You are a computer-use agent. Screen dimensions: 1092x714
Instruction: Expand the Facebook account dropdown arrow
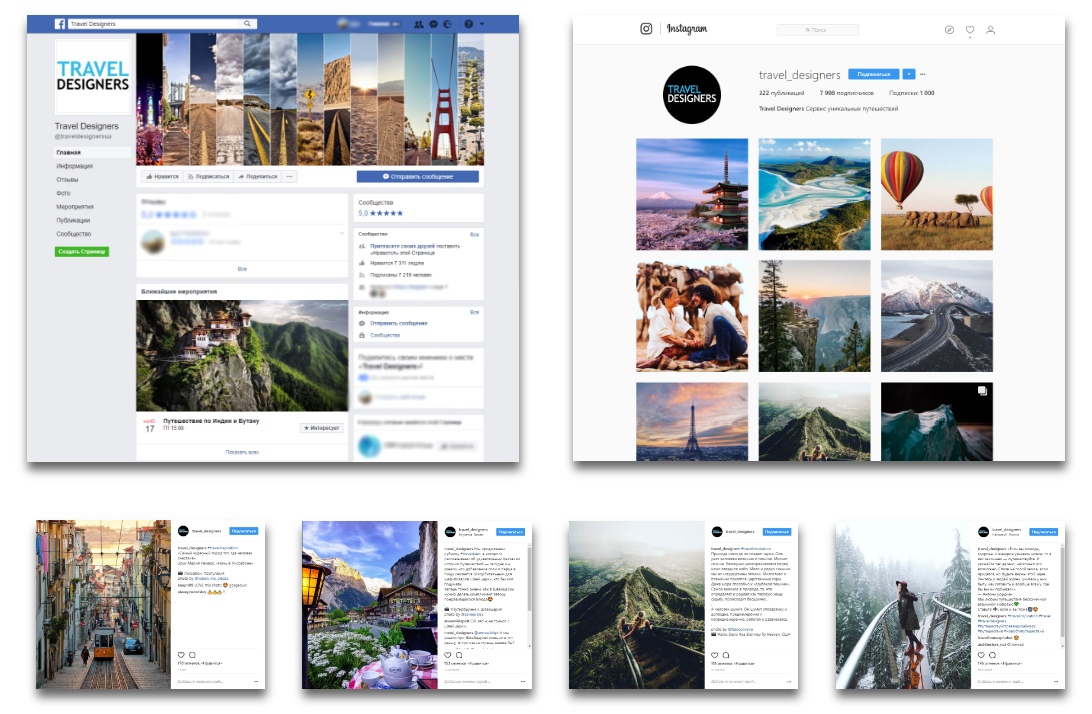(482, 24)
